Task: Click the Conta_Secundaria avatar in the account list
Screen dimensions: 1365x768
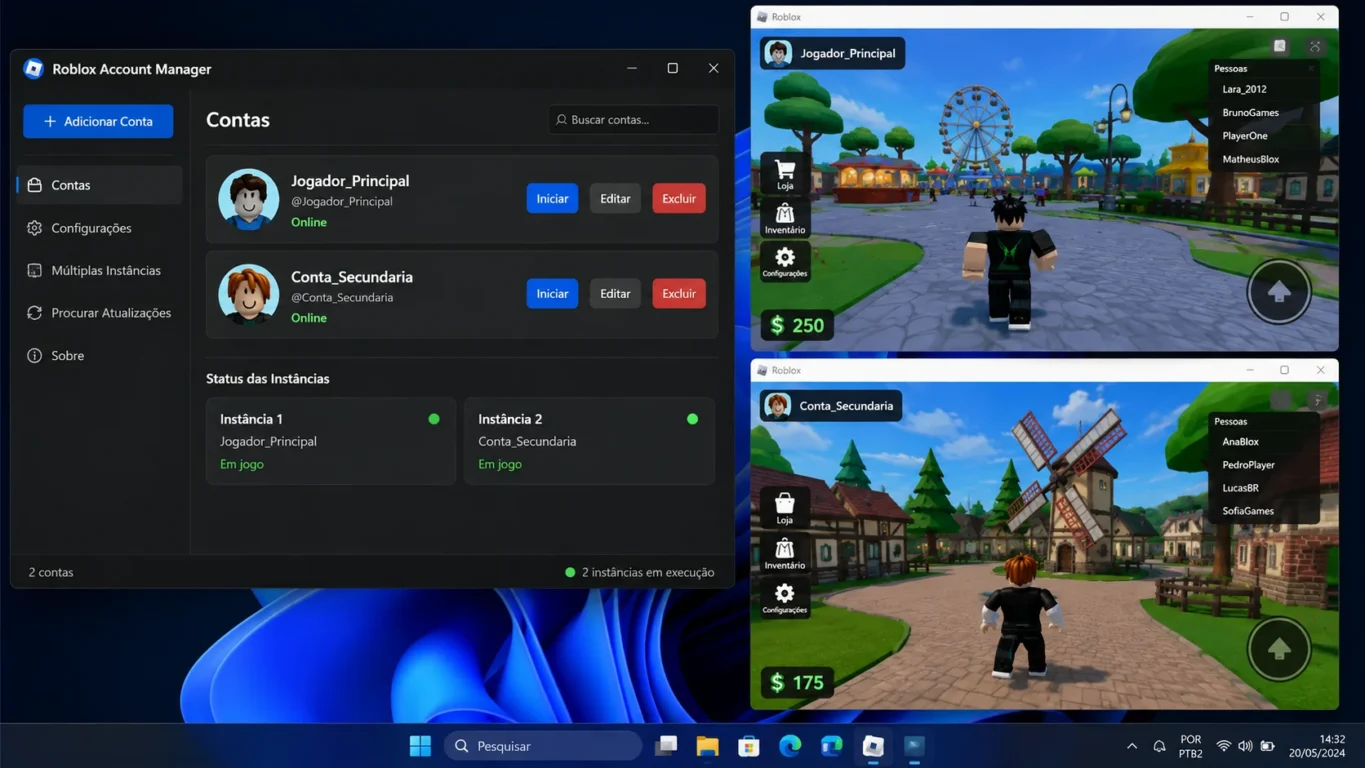Action: (248, 294)
